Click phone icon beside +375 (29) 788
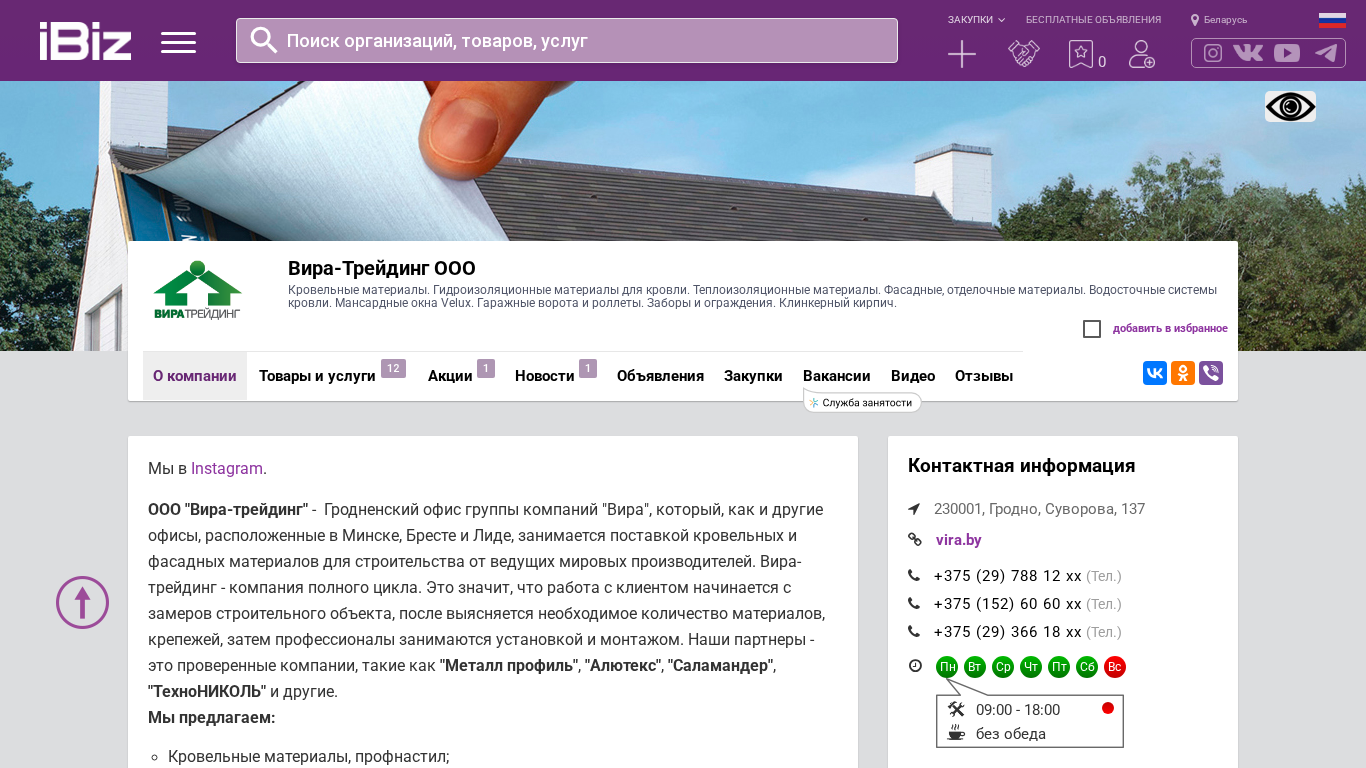This screenshot has height=768, width=1366. coord(914,576)
